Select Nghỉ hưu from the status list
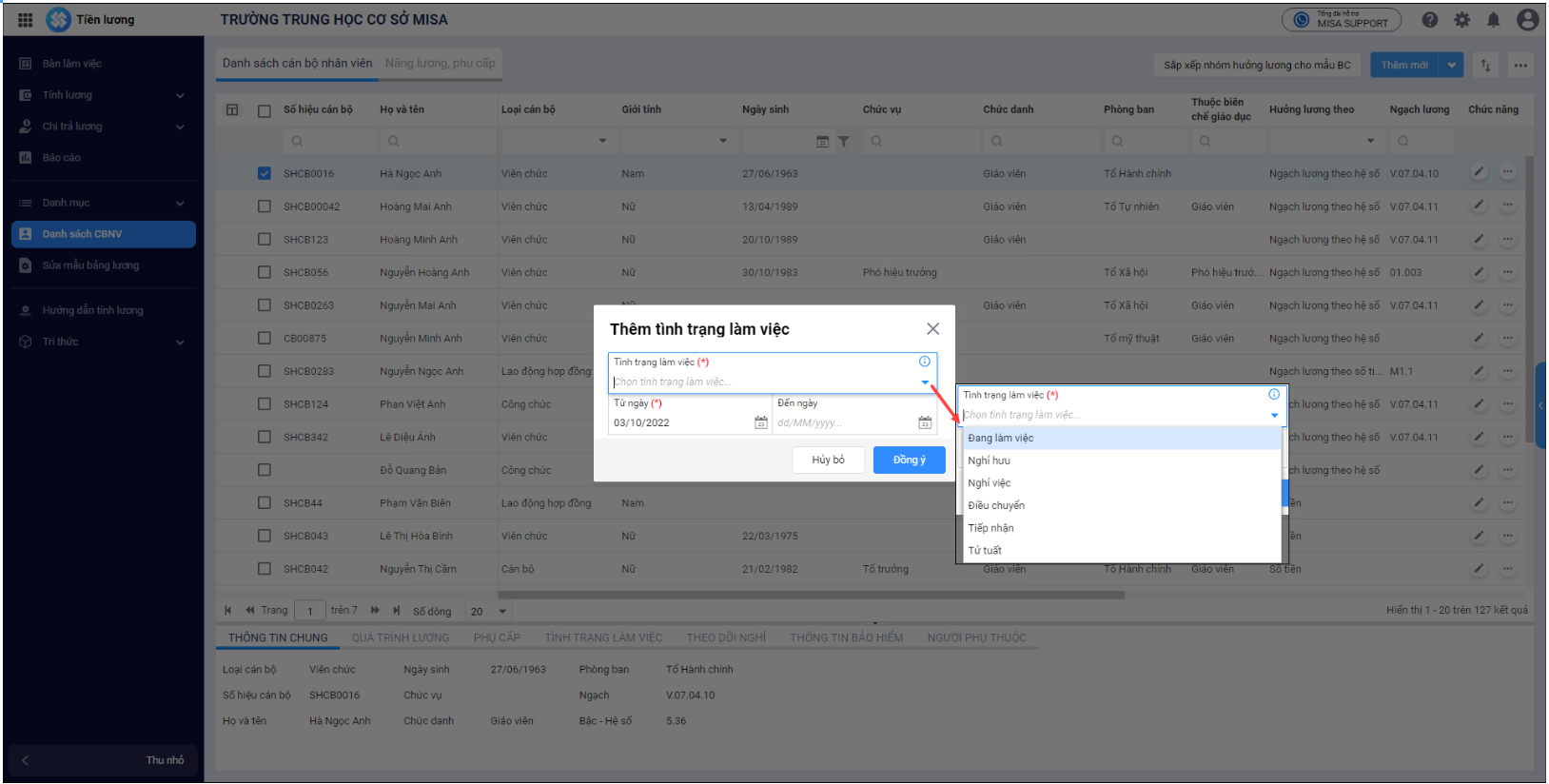The image size is (1549, 784). point(990,461)
